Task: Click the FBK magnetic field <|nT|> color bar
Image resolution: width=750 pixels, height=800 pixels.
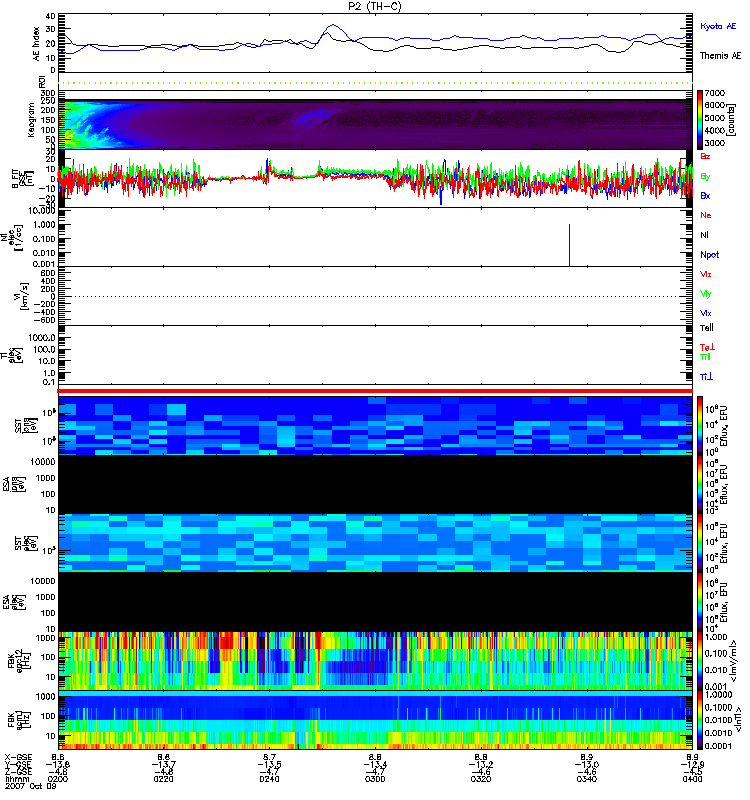Action: tap(699, 721)
